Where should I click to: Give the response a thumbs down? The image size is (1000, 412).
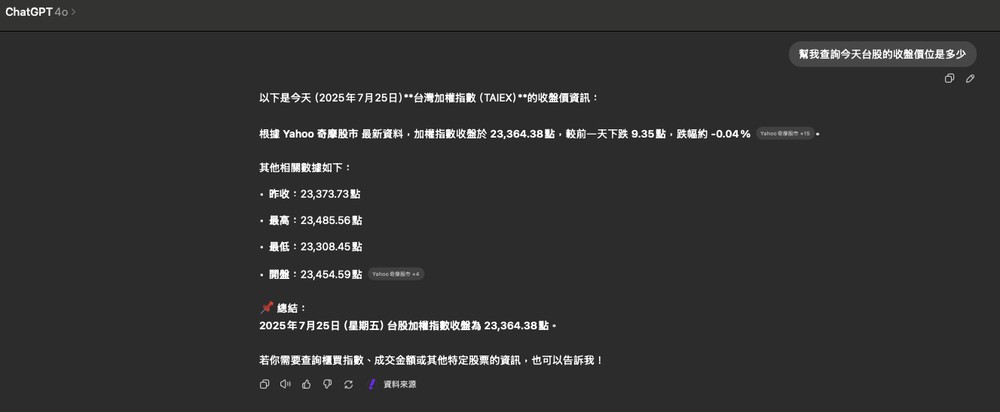tap(327, 384)
